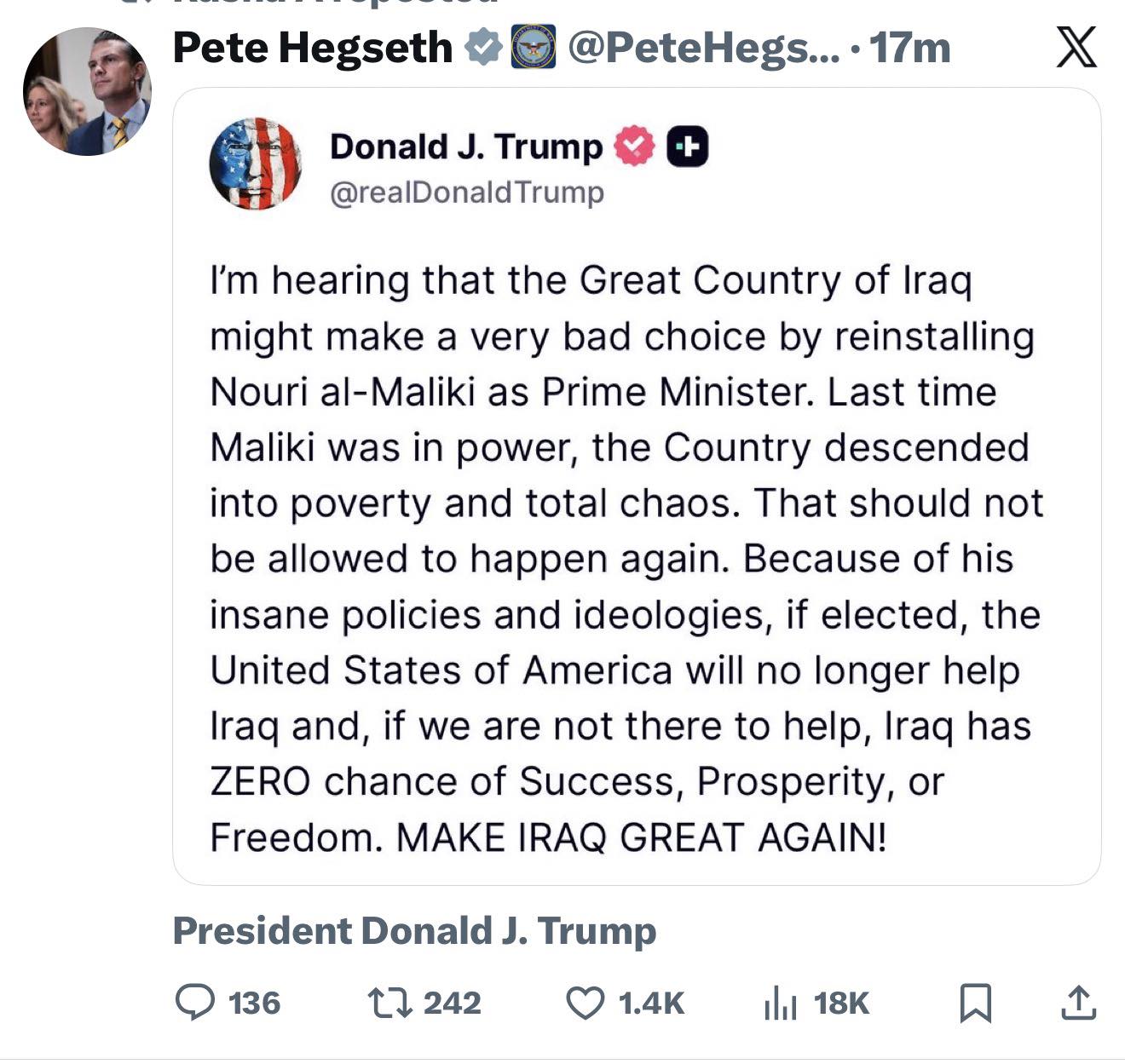Click the "President Donald J. Trump" caption
Screen dimensions: 1125x1064
pyautogui.click(x=414, y=930)
